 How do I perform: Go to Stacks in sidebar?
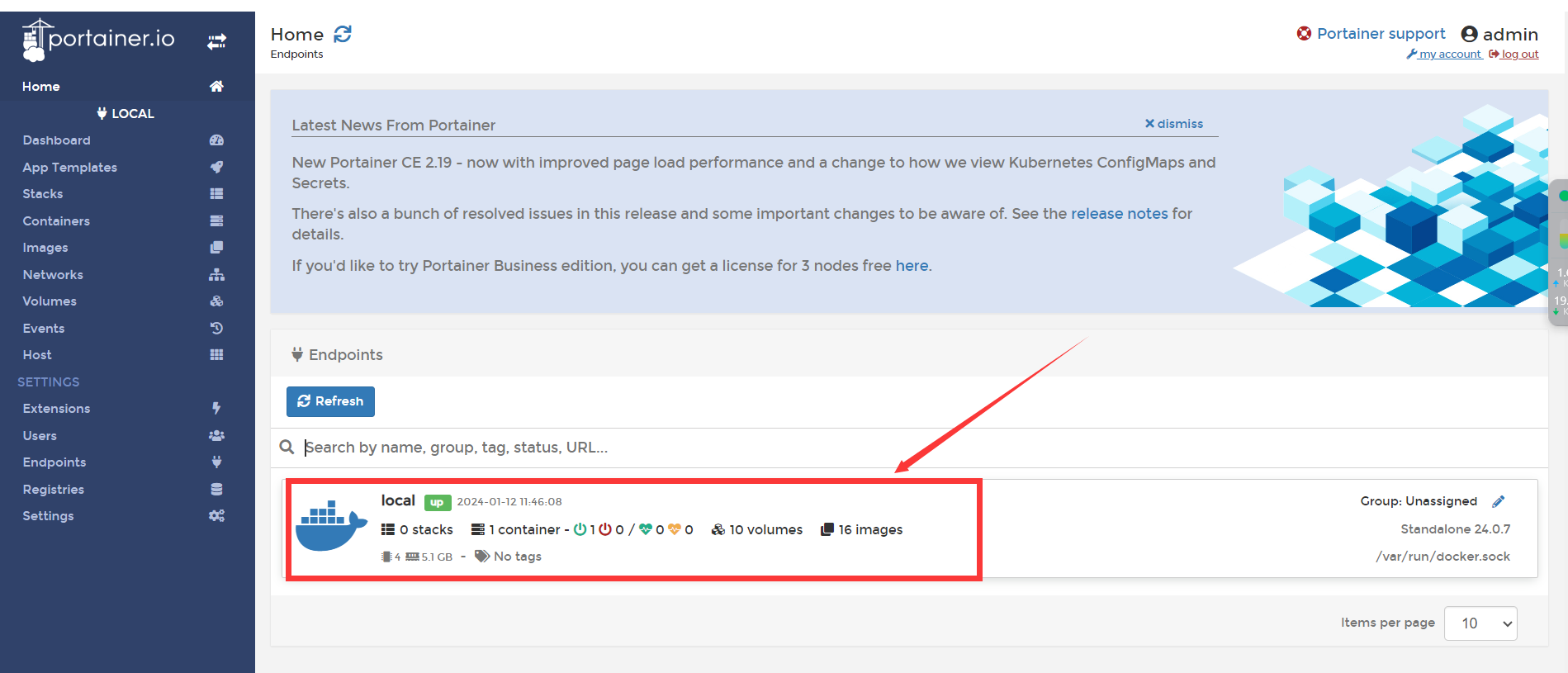coord(43,193)
